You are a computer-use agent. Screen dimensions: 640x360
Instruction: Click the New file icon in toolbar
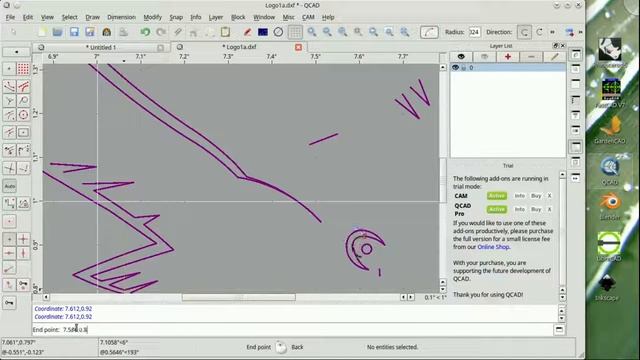click(x=42, y=32)
